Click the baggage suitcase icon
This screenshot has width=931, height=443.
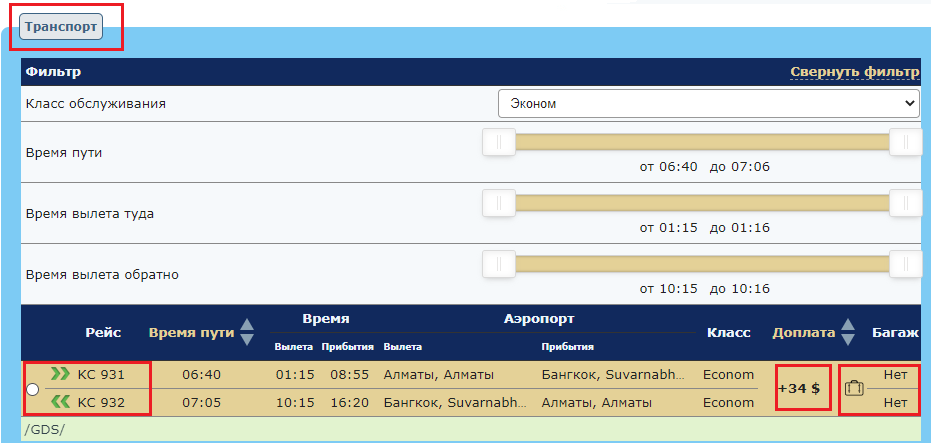click(x=854, y=388)
